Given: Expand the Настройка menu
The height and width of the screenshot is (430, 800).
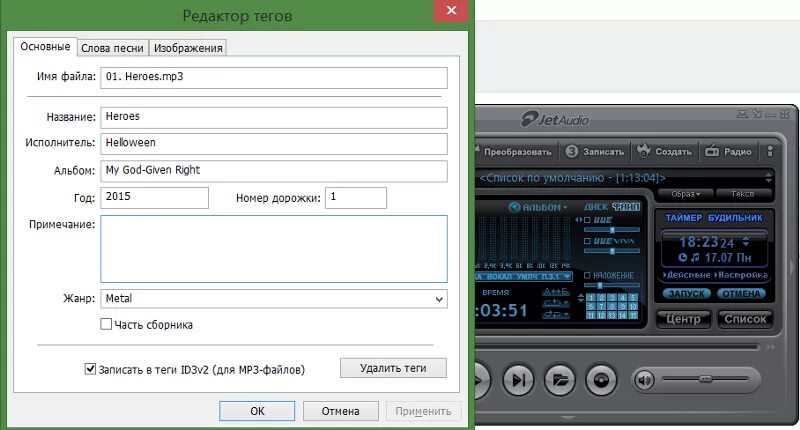Looking at the screenshot, I should pos(741,275).
